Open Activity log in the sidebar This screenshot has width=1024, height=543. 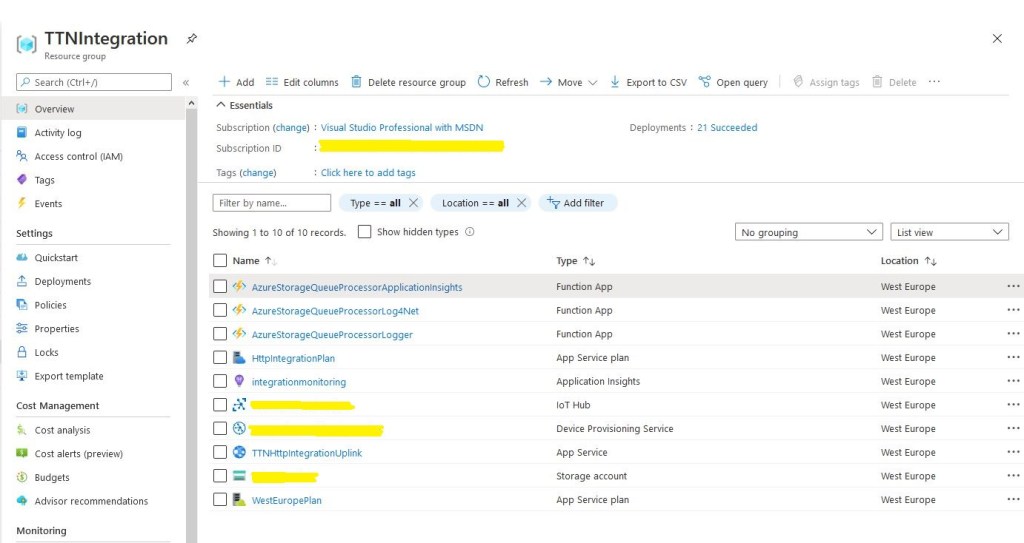point(58,133)
